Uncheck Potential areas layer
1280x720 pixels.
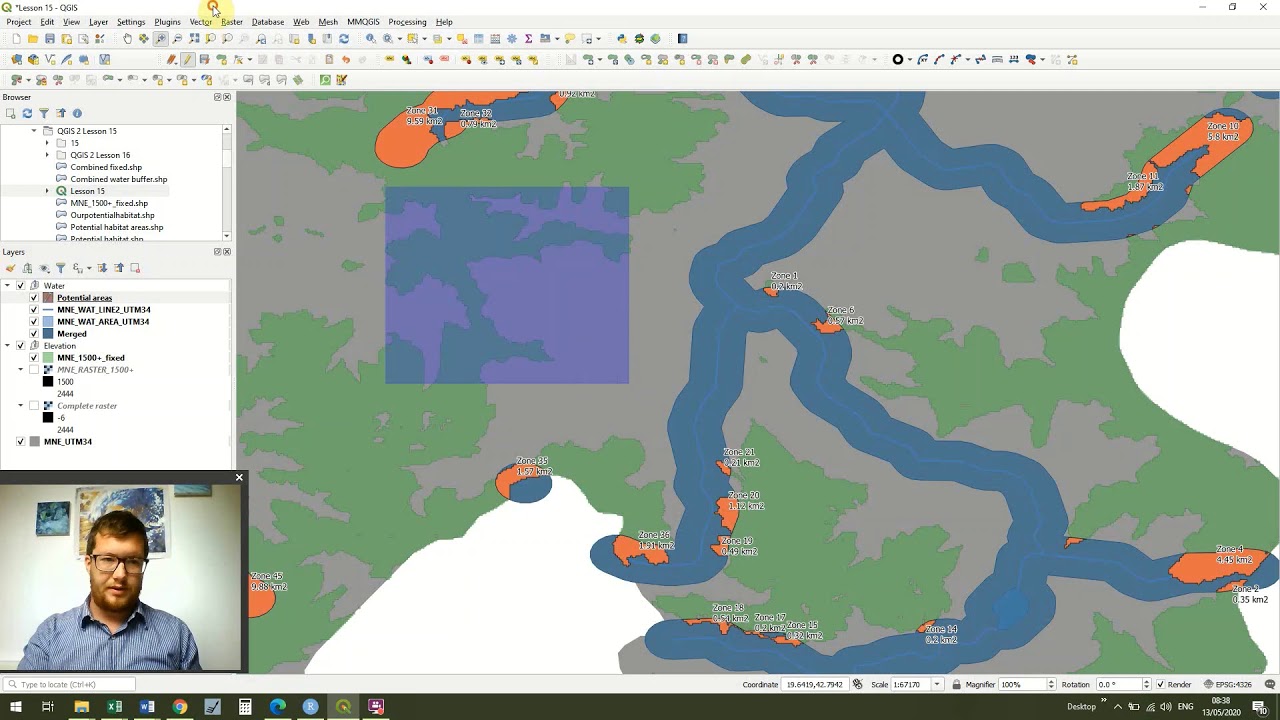[34, 298]
